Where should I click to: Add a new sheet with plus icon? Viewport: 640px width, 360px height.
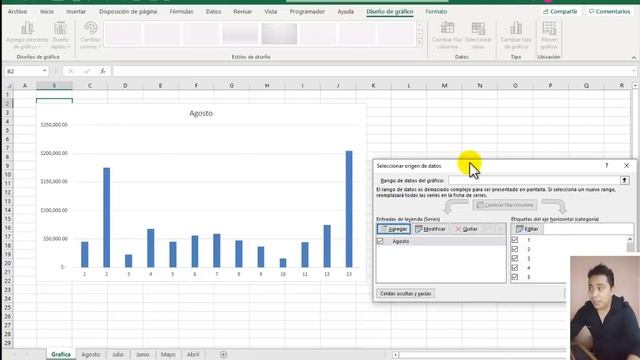(x=223, y=354)
